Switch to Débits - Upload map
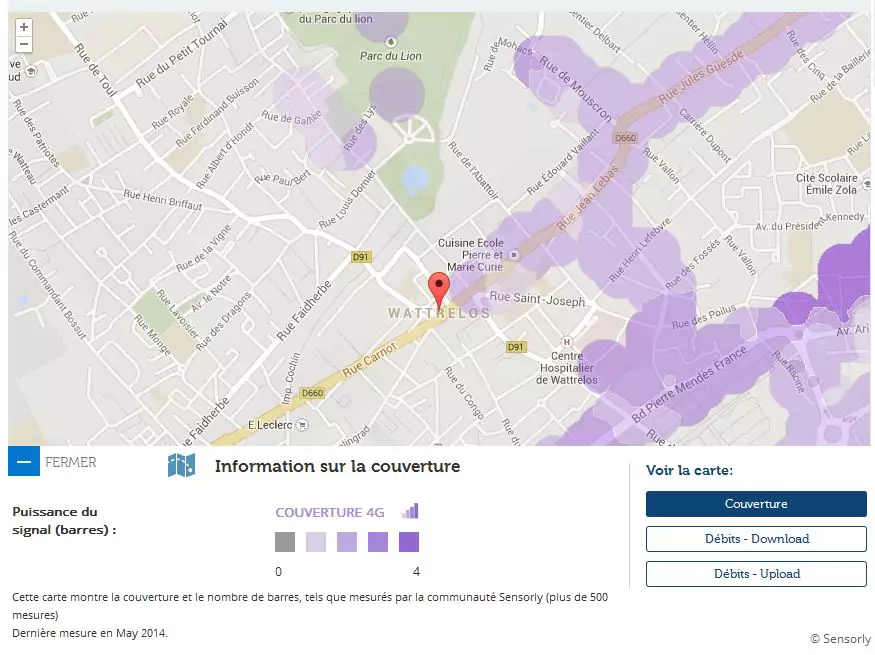Viewport: 875px width, 655px height. tap(756, 574)
